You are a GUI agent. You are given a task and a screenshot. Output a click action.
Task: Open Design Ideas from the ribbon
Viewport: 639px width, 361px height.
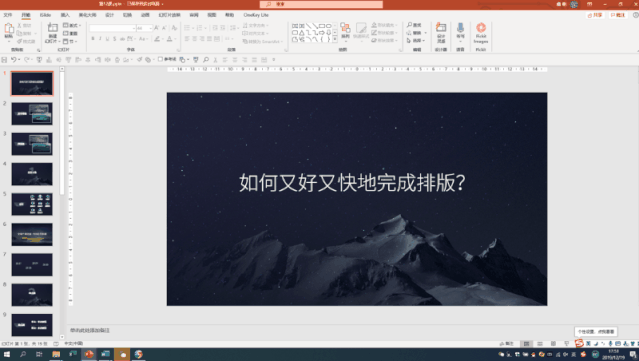coord(441,33)
